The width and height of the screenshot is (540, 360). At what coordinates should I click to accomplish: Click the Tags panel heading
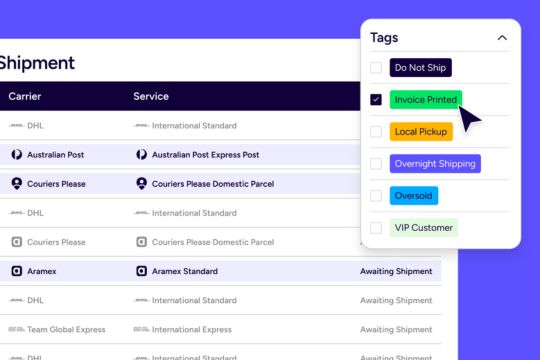(x=384, y=38)
